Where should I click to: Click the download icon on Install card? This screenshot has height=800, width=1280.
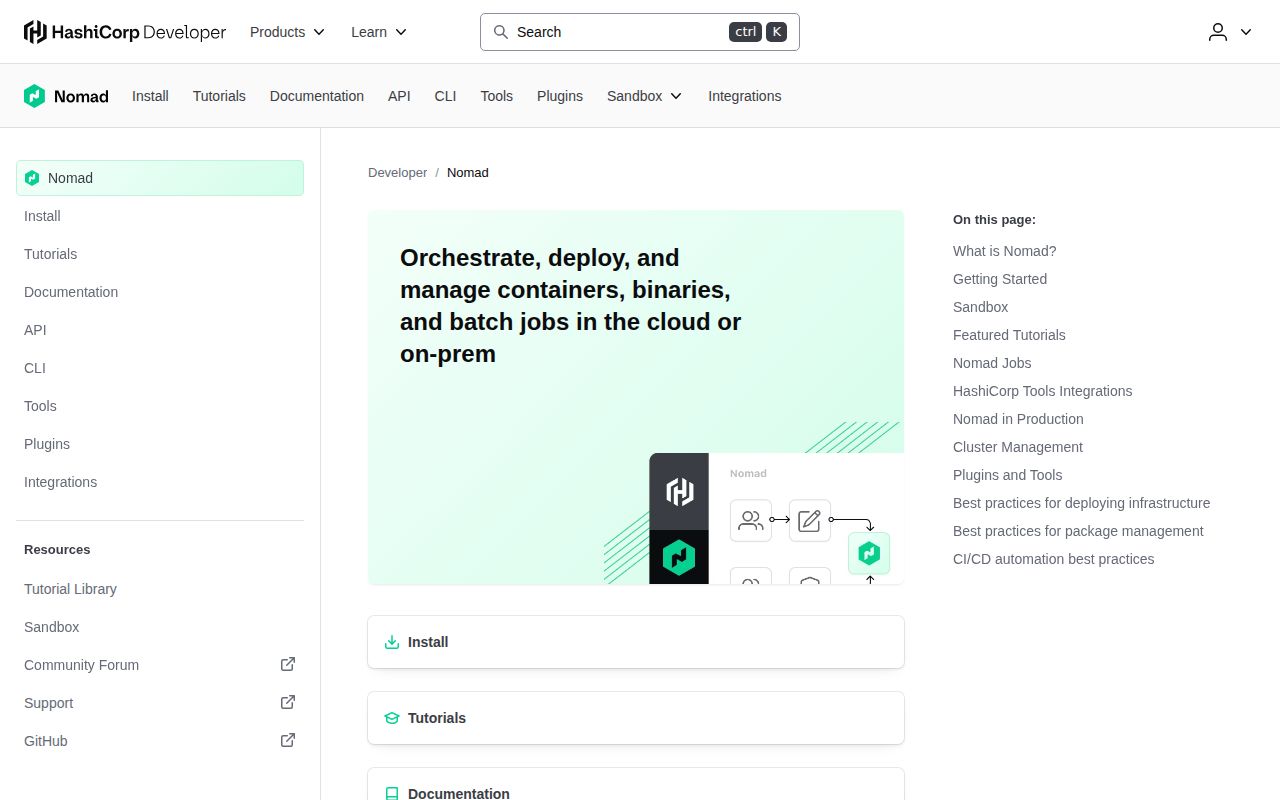pyautogui.click(x=392, y=642)
